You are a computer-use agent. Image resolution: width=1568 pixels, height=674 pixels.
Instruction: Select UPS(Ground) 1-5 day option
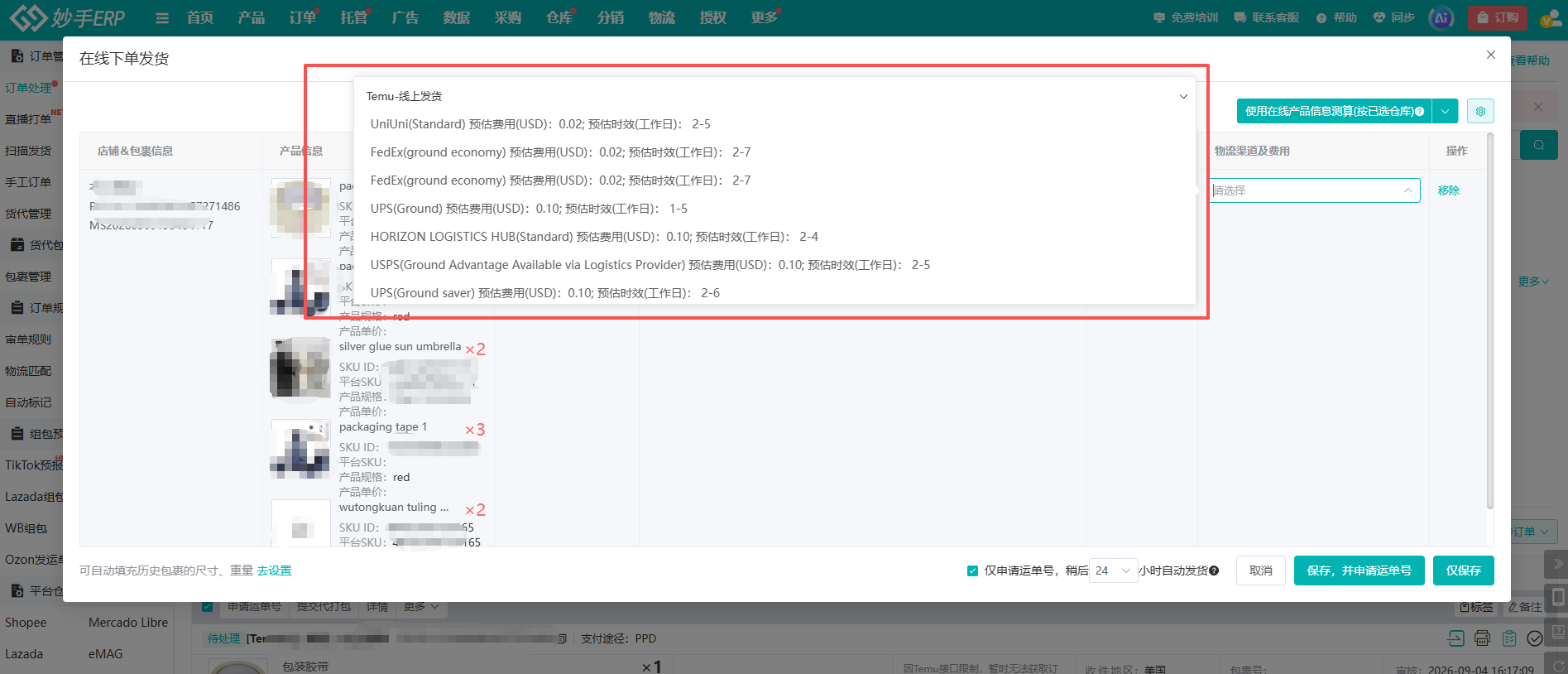click(774, 209)
